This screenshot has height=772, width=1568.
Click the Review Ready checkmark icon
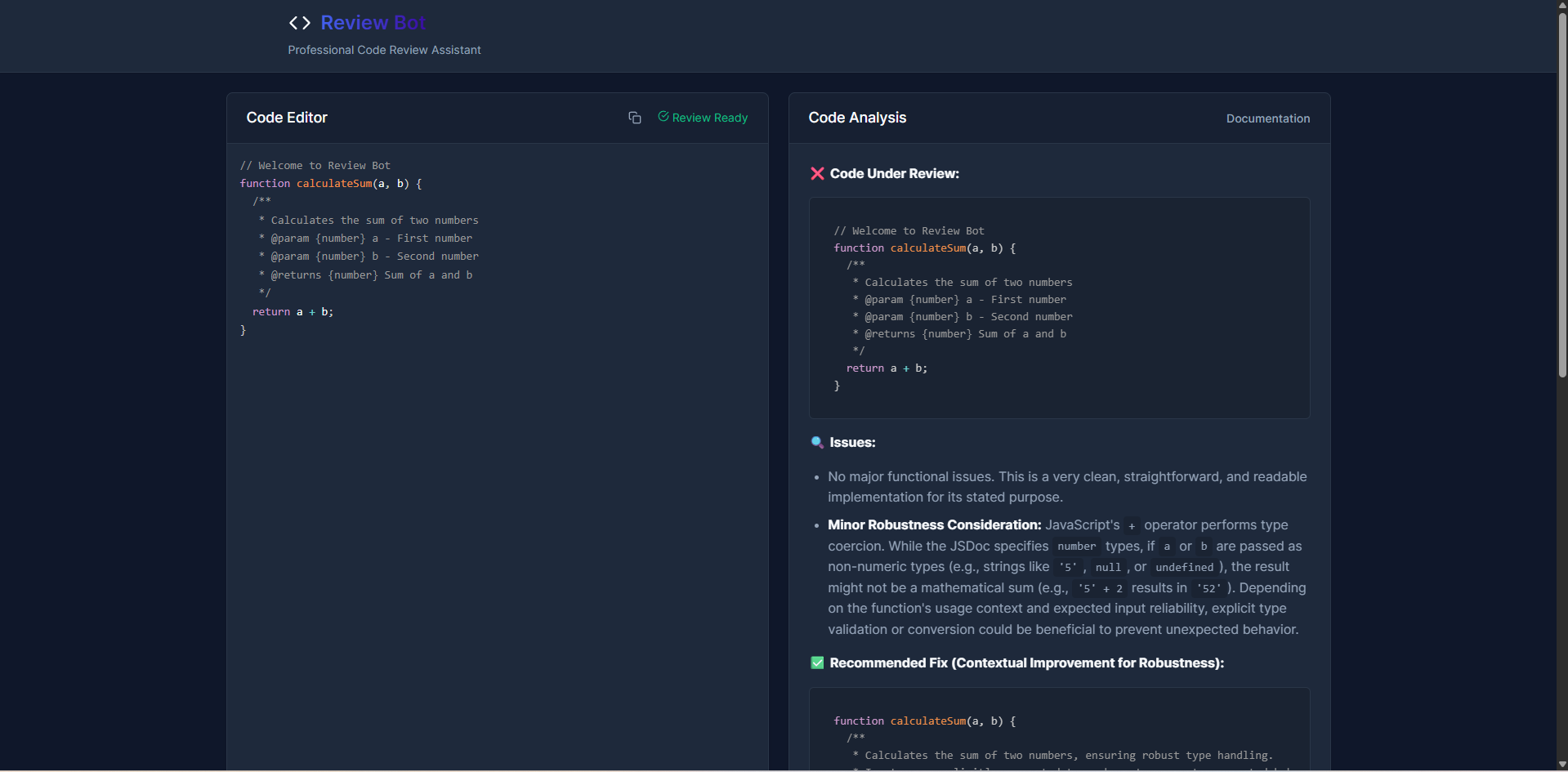tap(663, 117)
